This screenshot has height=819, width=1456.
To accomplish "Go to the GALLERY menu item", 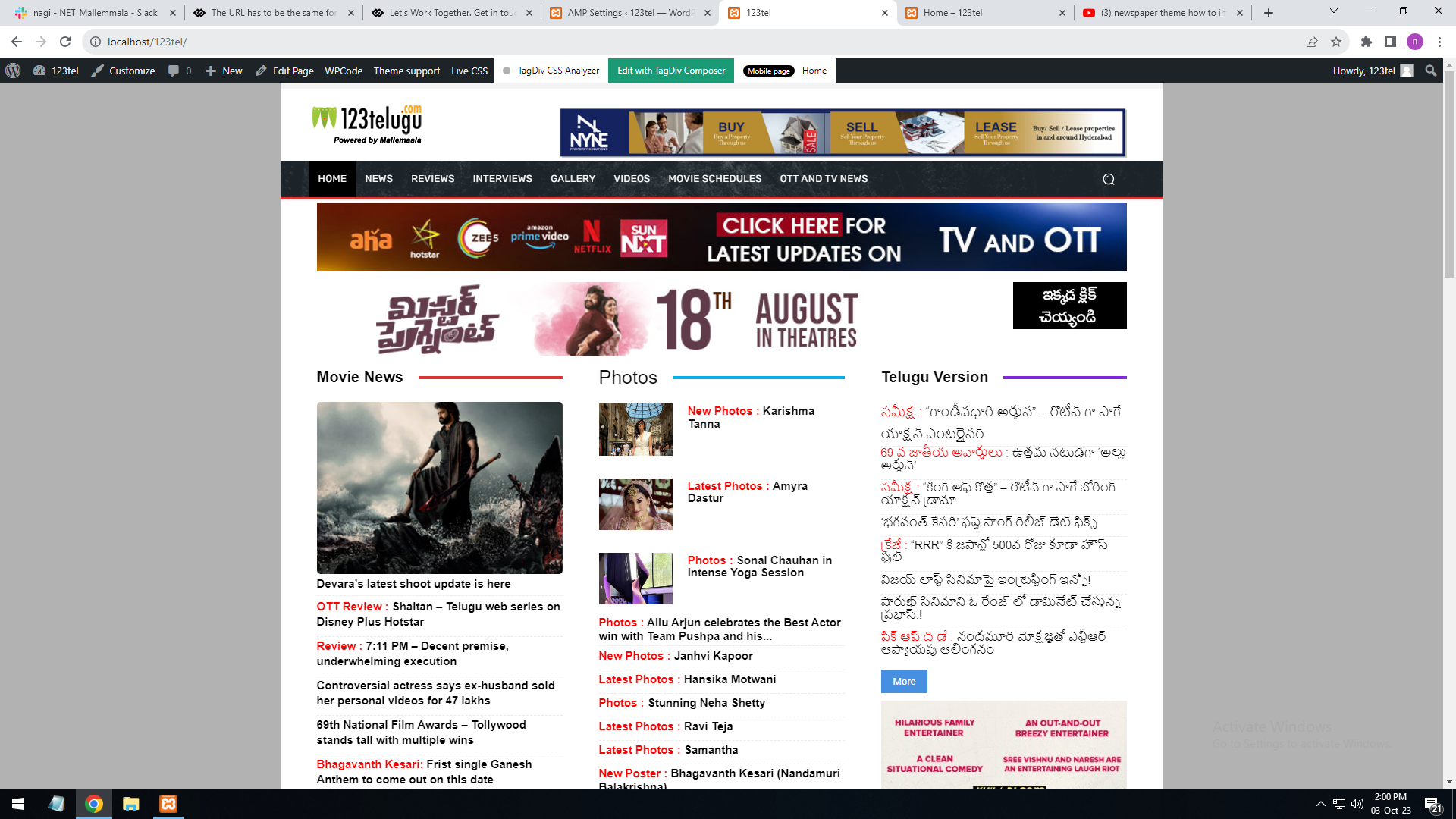I will tap(573, 179).
